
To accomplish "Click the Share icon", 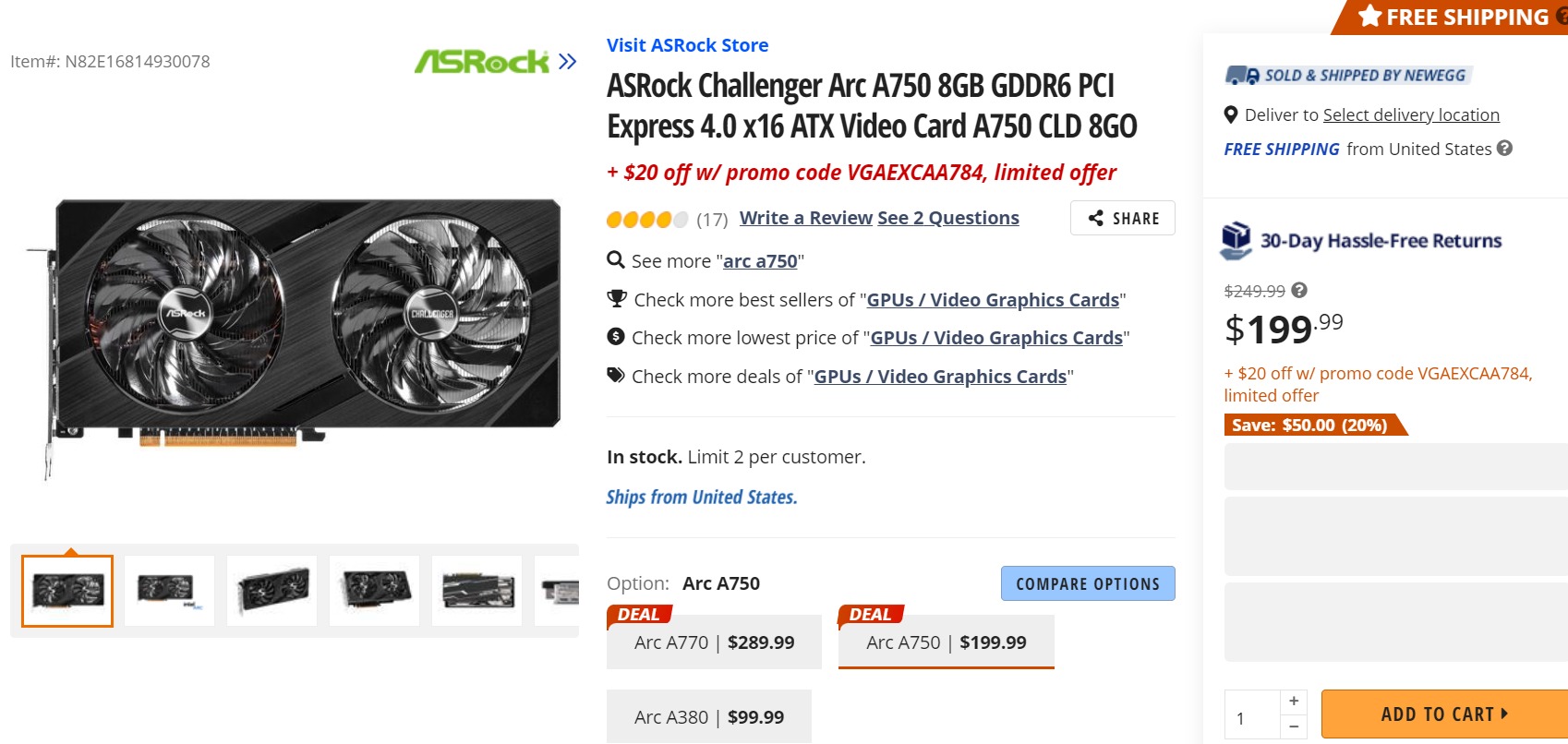I will (x=1095, y=218).
